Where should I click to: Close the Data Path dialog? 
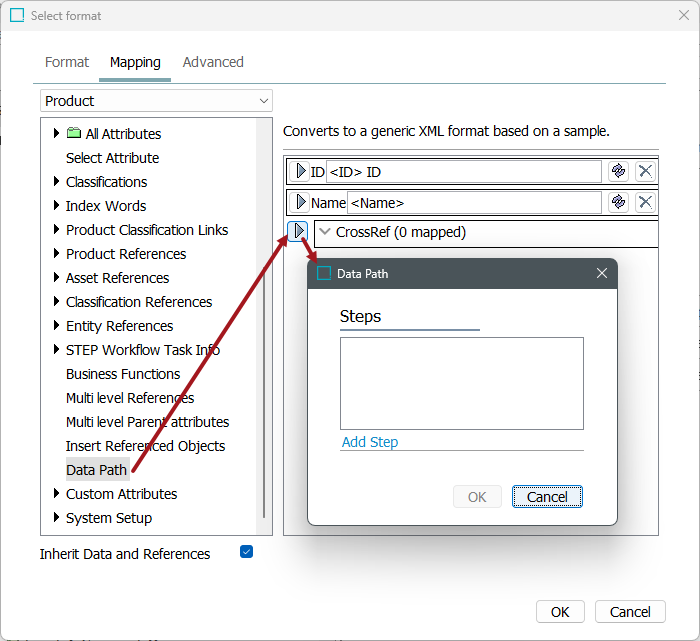(x=602, y=273)
